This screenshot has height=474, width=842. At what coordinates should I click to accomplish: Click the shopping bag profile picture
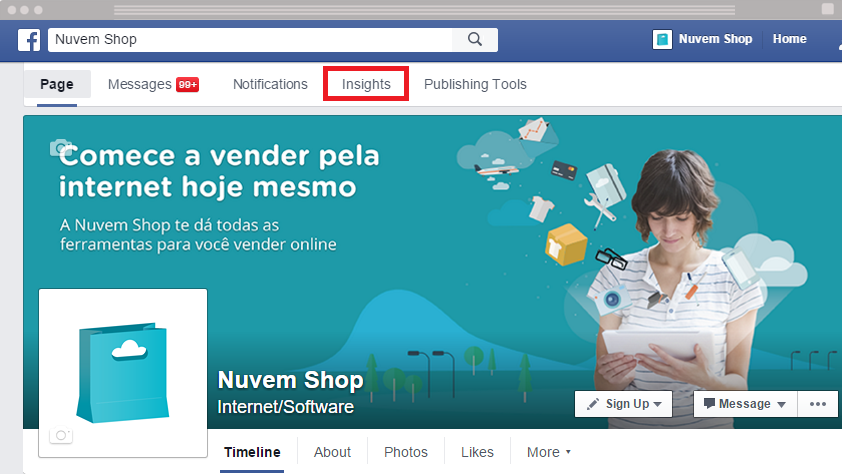(x=123, y=373)
